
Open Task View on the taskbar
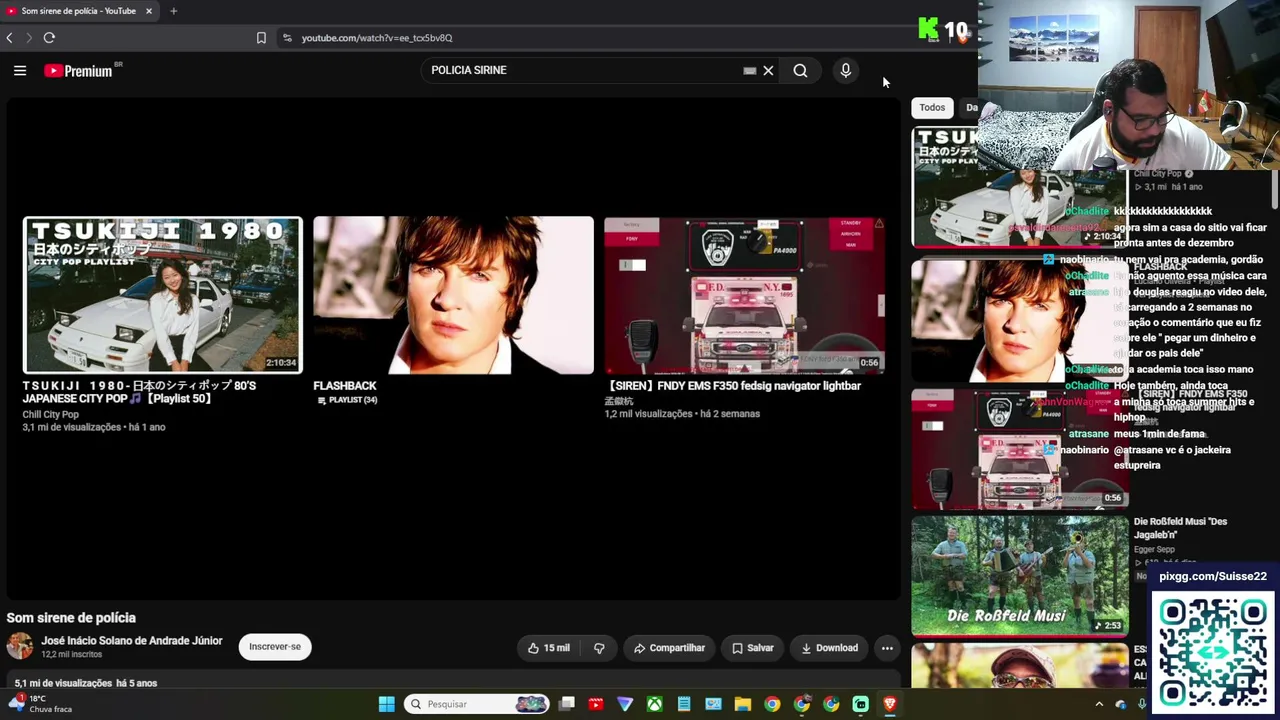tap(567, 704)
